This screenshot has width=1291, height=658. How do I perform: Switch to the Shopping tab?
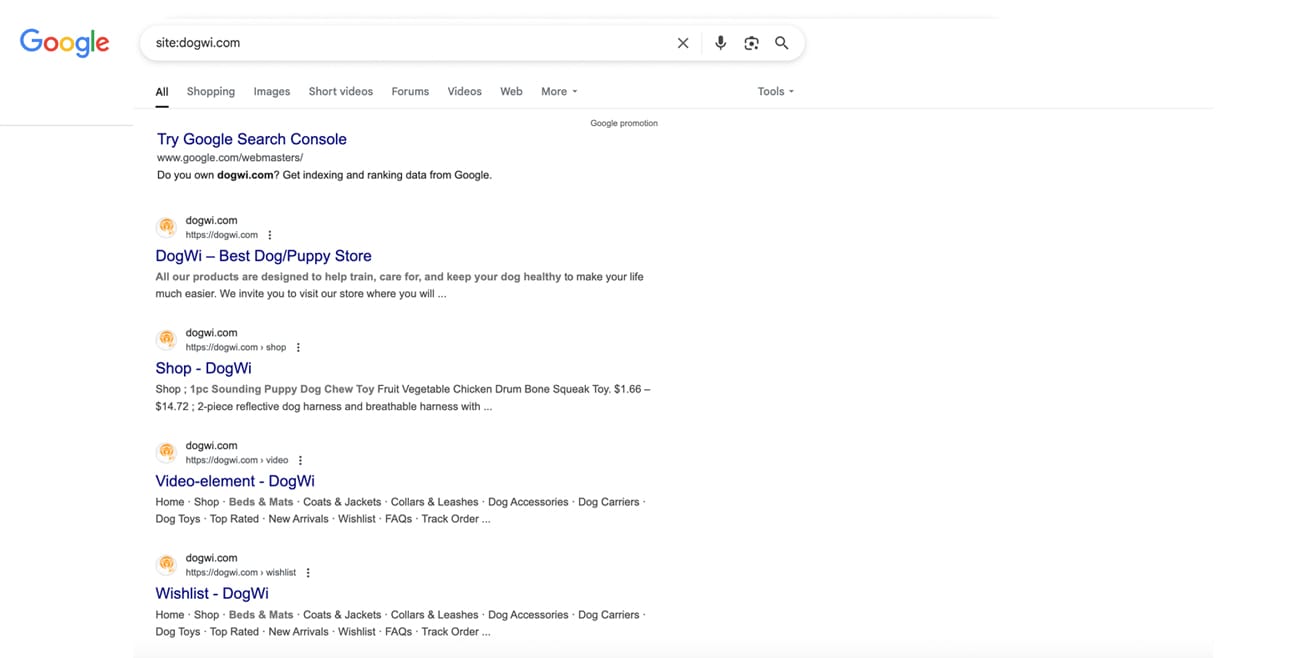tap(211, 91)
